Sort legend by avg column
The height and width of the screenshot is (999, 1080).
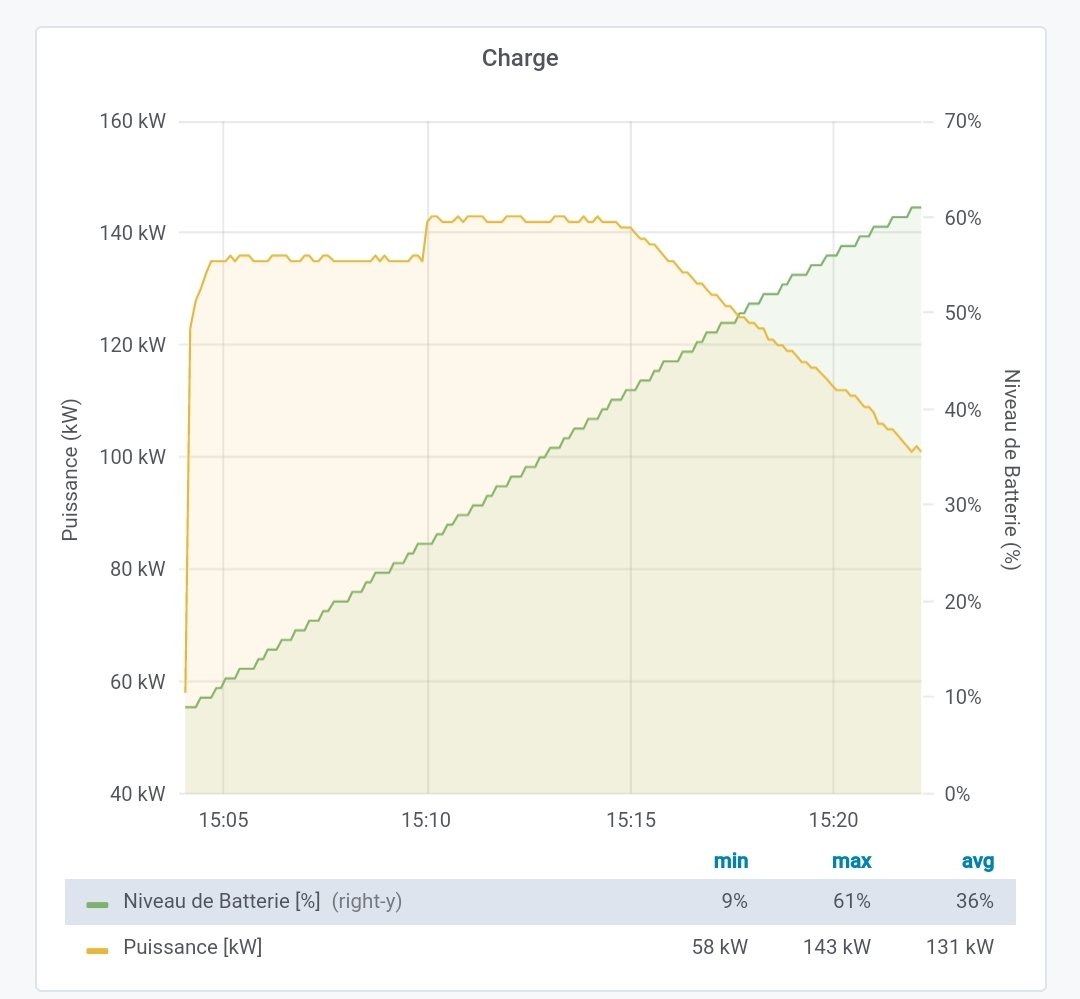pos(977,861)
